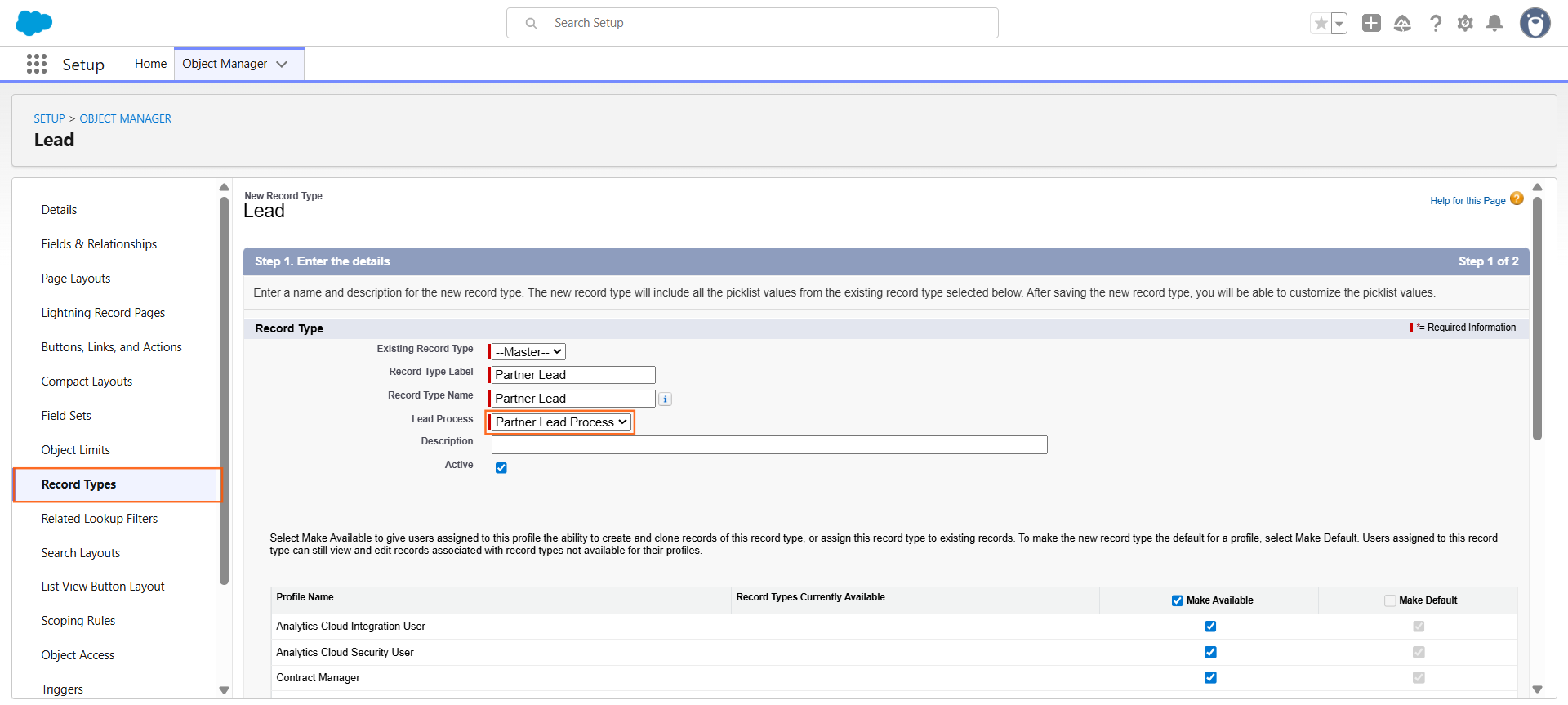1568x705 pixels.
Task: Open Compact Layouts in the sidebar
Action: coord(87,382)
